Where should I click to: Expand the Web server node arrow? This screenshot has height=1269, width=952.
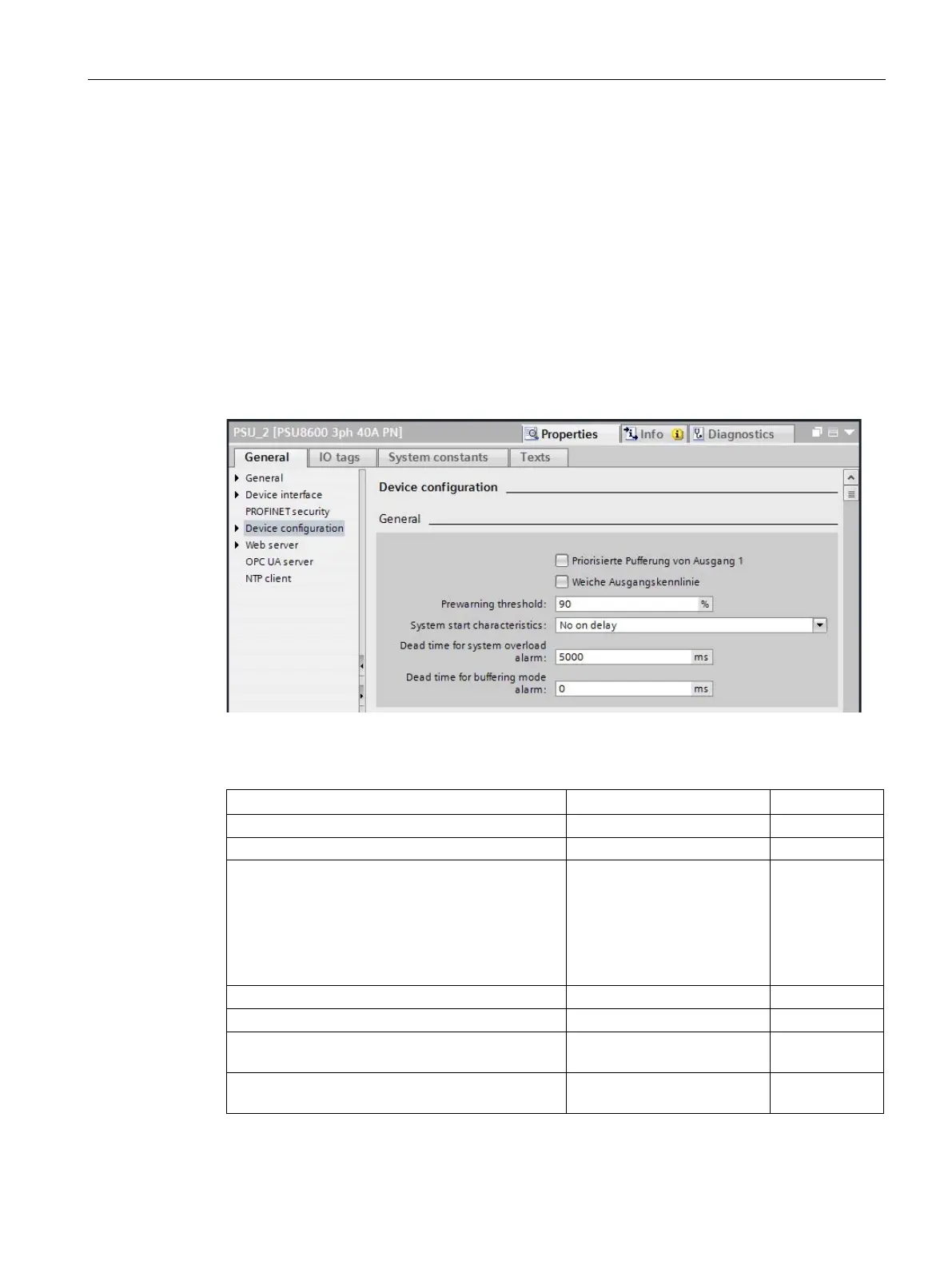point(237,545)
